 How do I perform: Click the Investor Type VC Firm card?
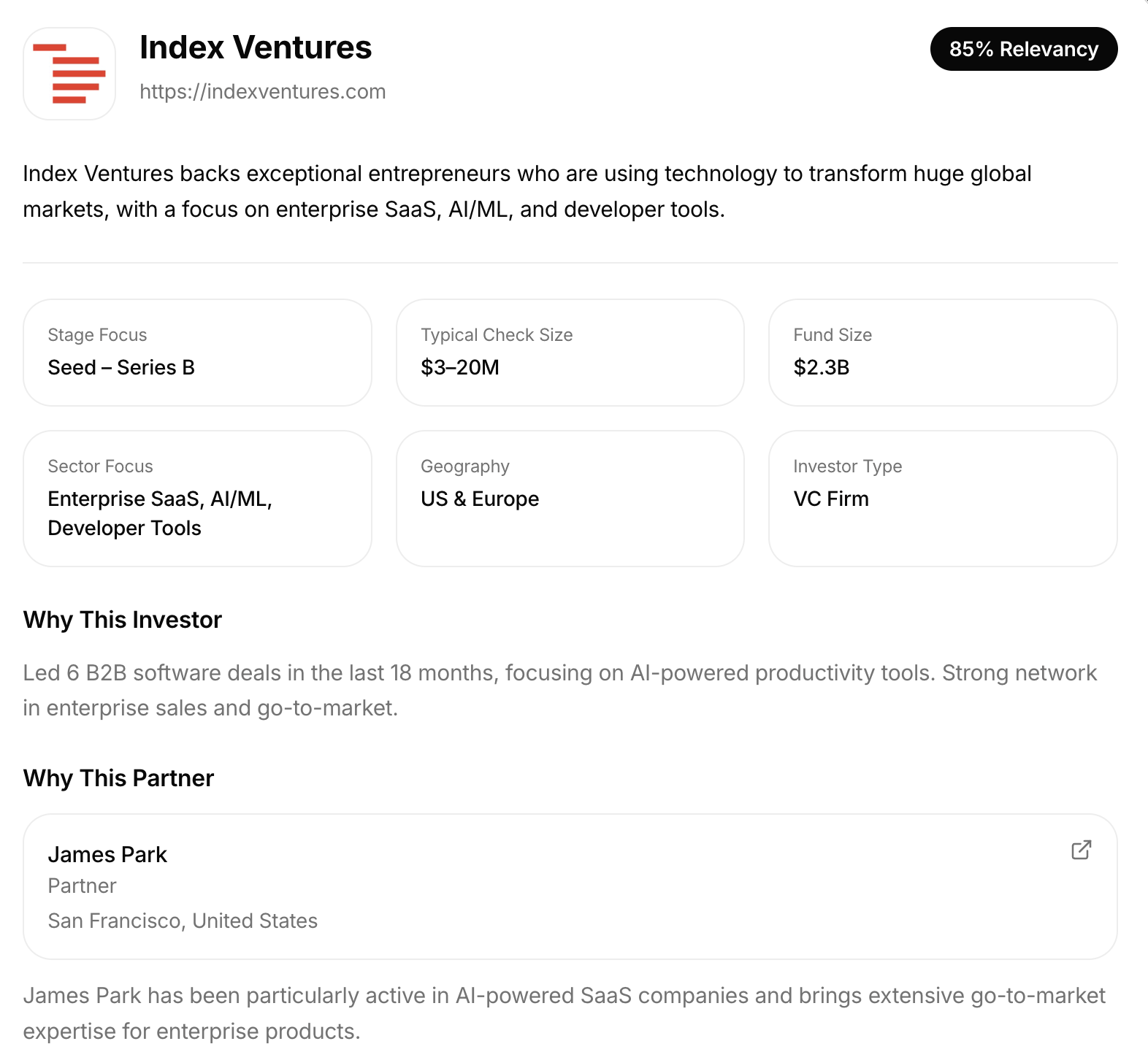942,498
